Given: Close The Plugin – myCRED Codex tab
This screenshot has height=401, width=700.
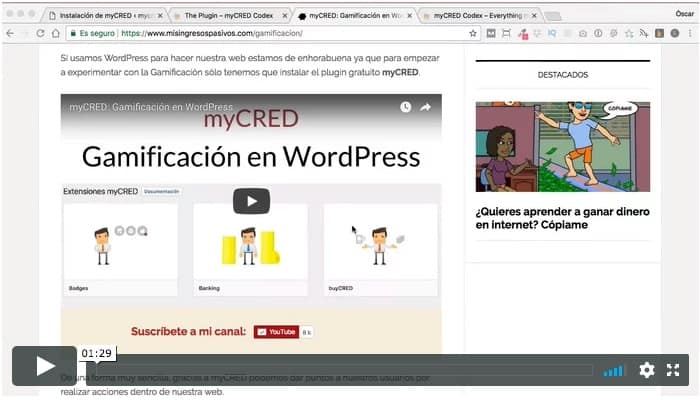Looking at the screenshot, I should tap(284, 16).
